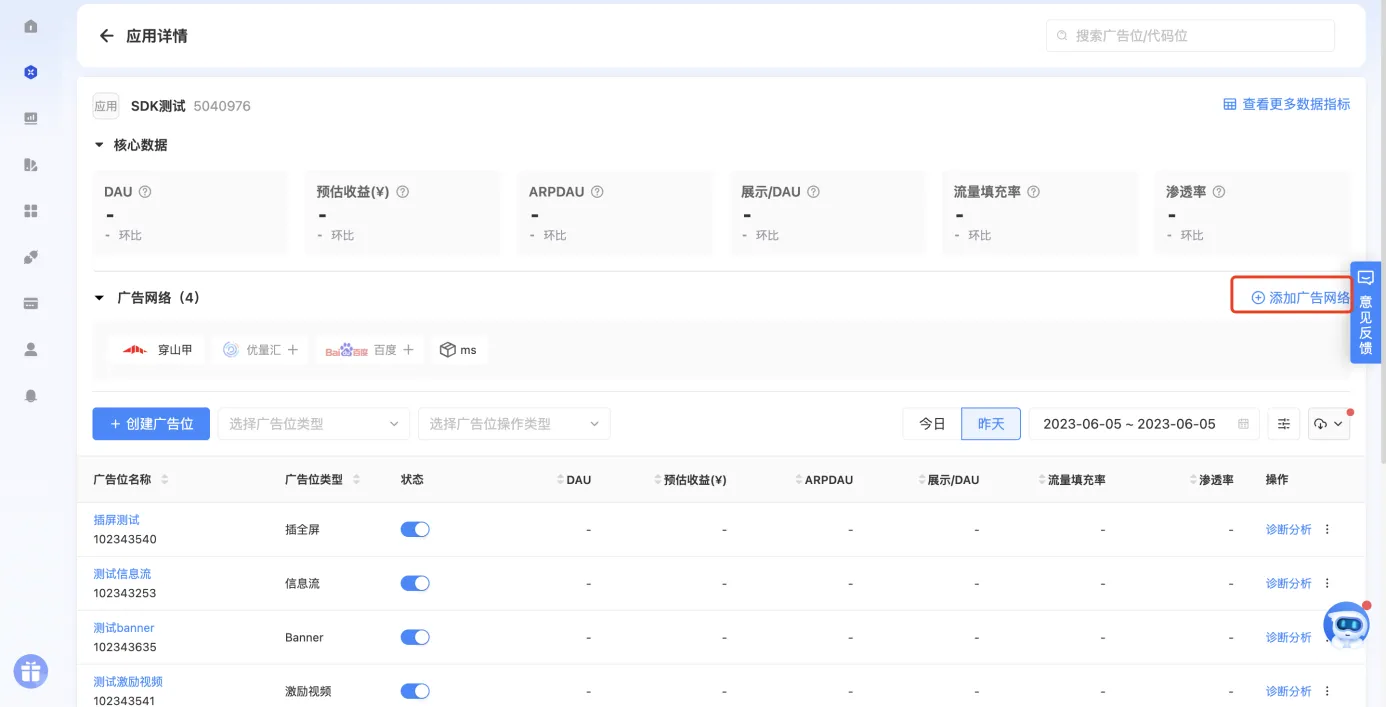The height and width of the screenshot is (707, 1386).
Task: Toggle status switch for 测试激励视频
Action: pos(415,692)
